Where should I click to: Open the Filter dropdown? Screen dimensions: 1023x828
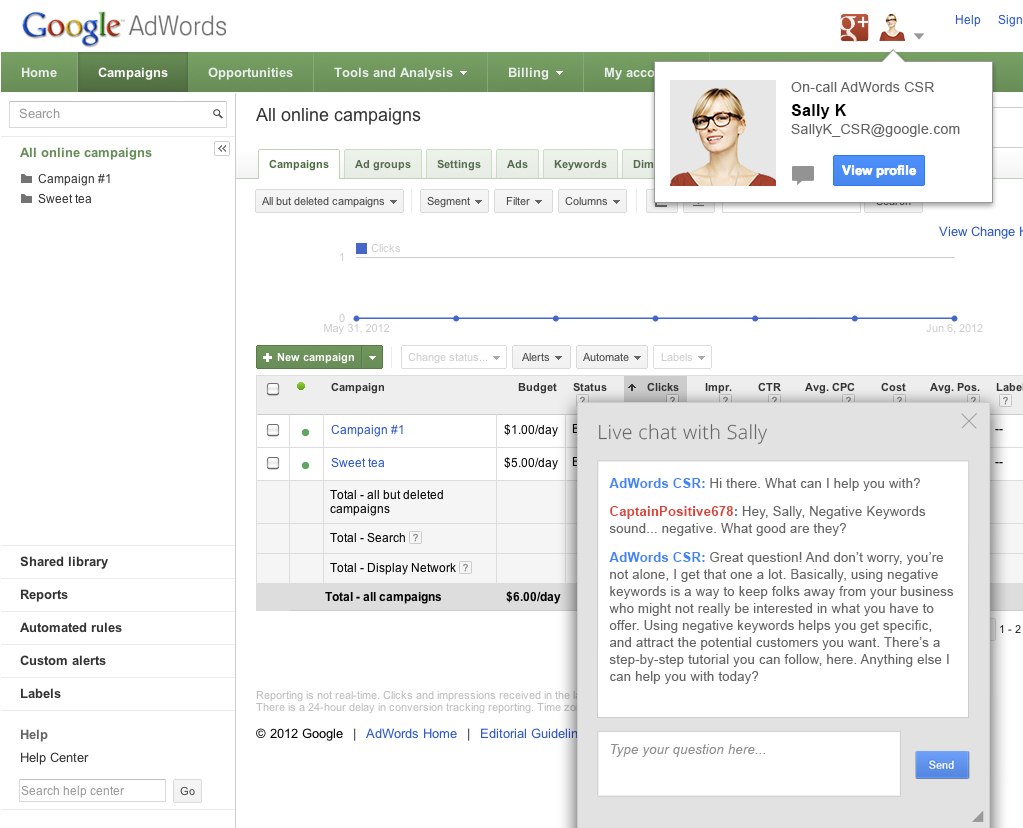coord(524,201)
